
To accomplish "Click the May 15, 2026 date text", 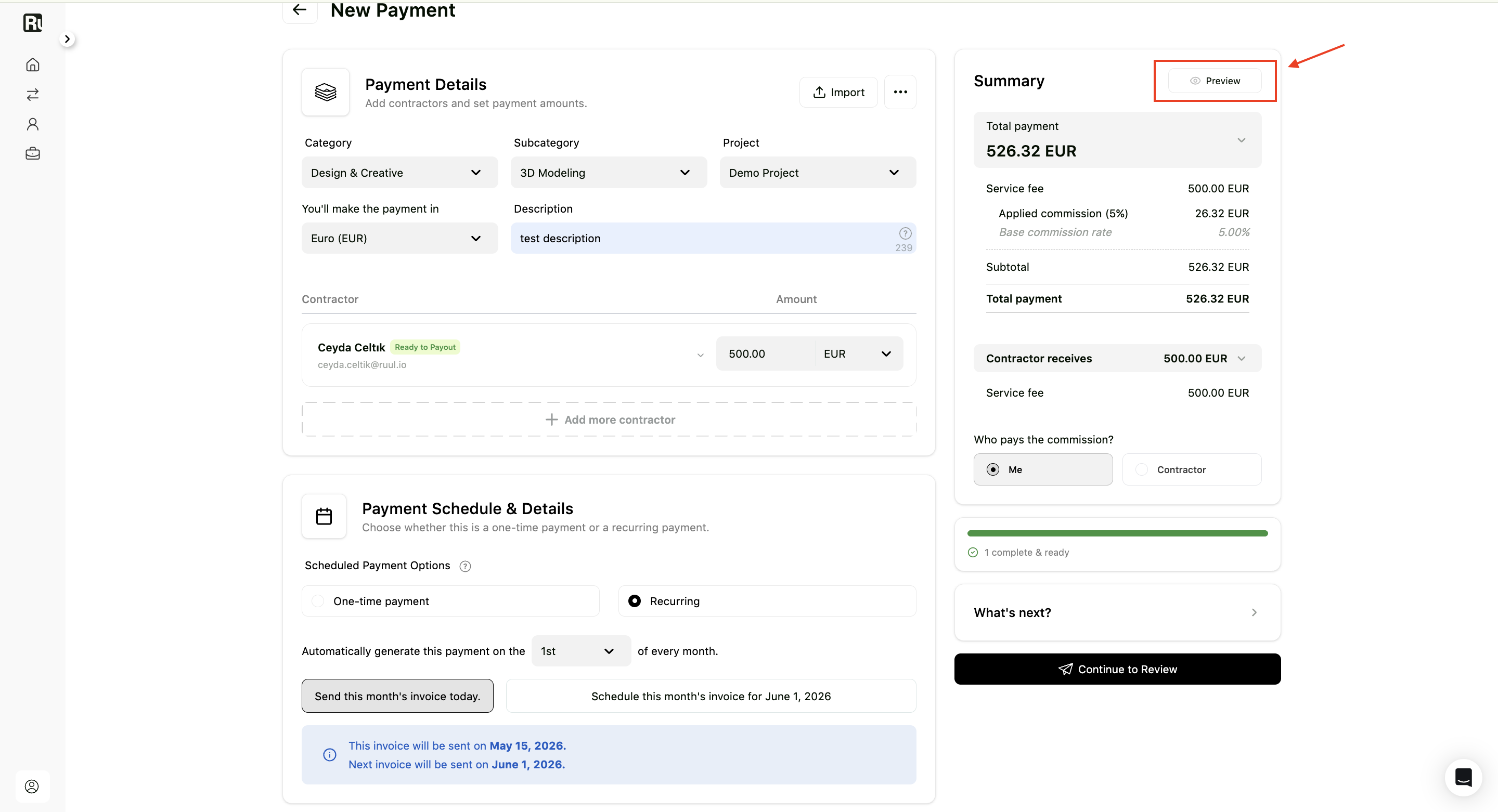I will click(x=527, y=746).
